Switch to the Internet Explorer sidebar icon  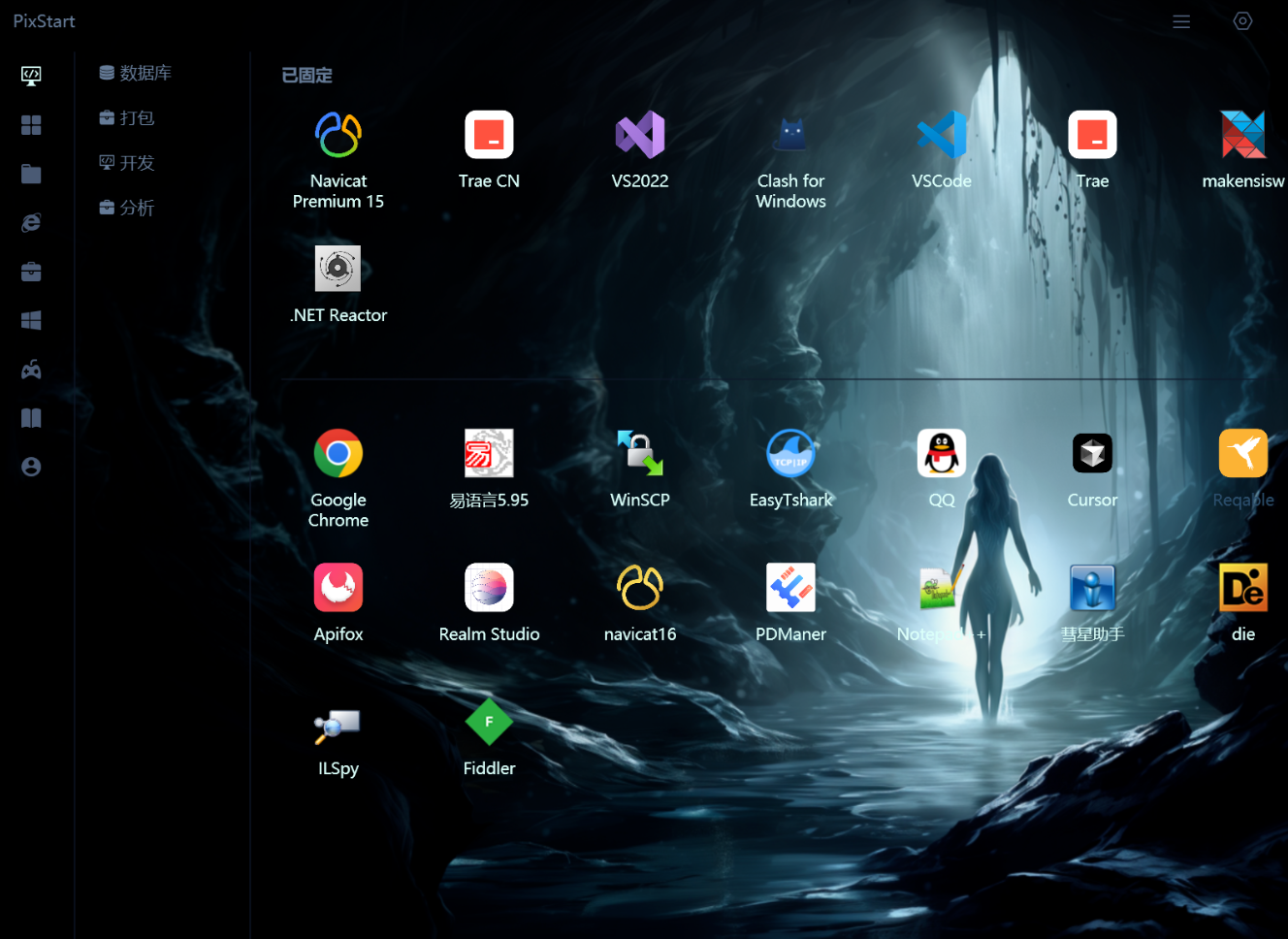pos(31,223)
